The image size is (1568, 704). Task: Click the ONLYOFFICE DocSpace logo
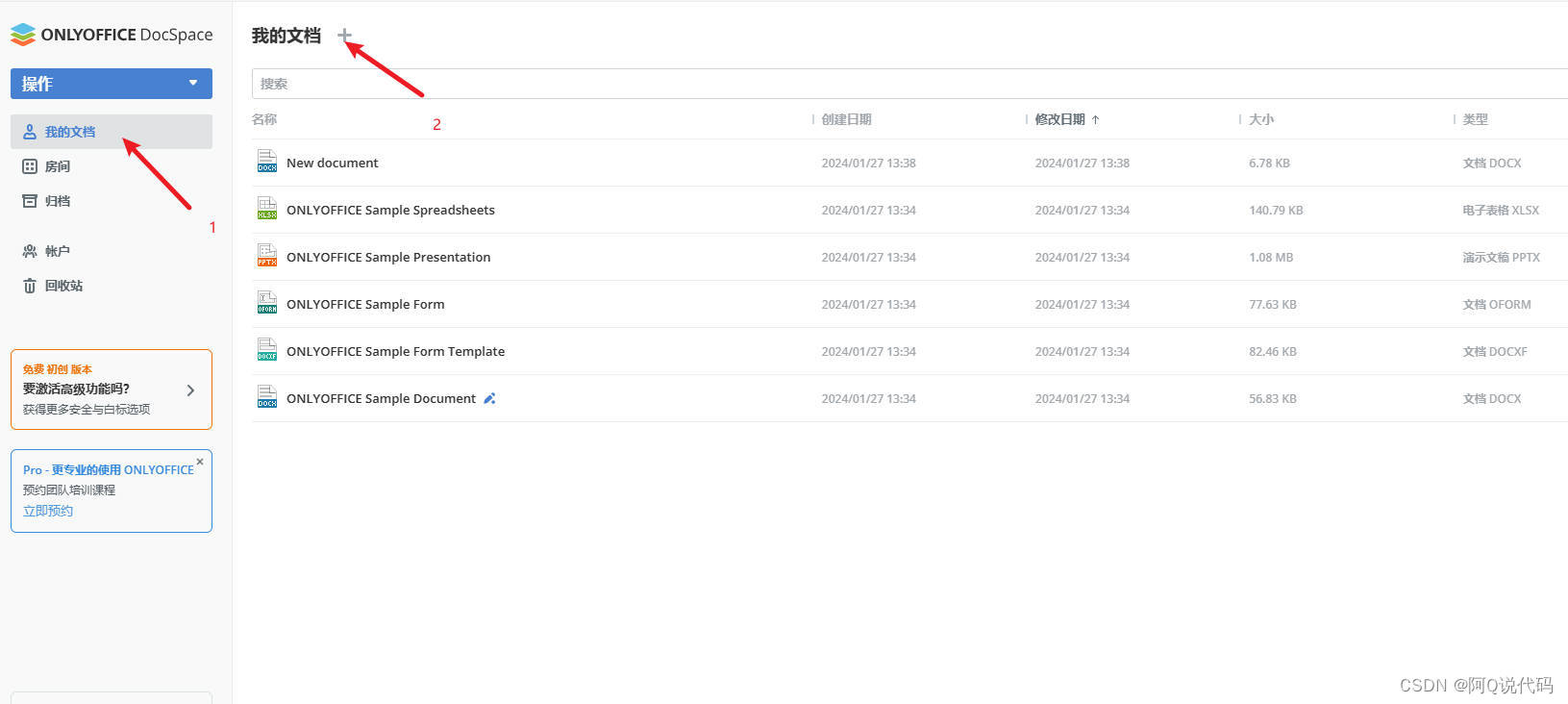click(112, 35)
